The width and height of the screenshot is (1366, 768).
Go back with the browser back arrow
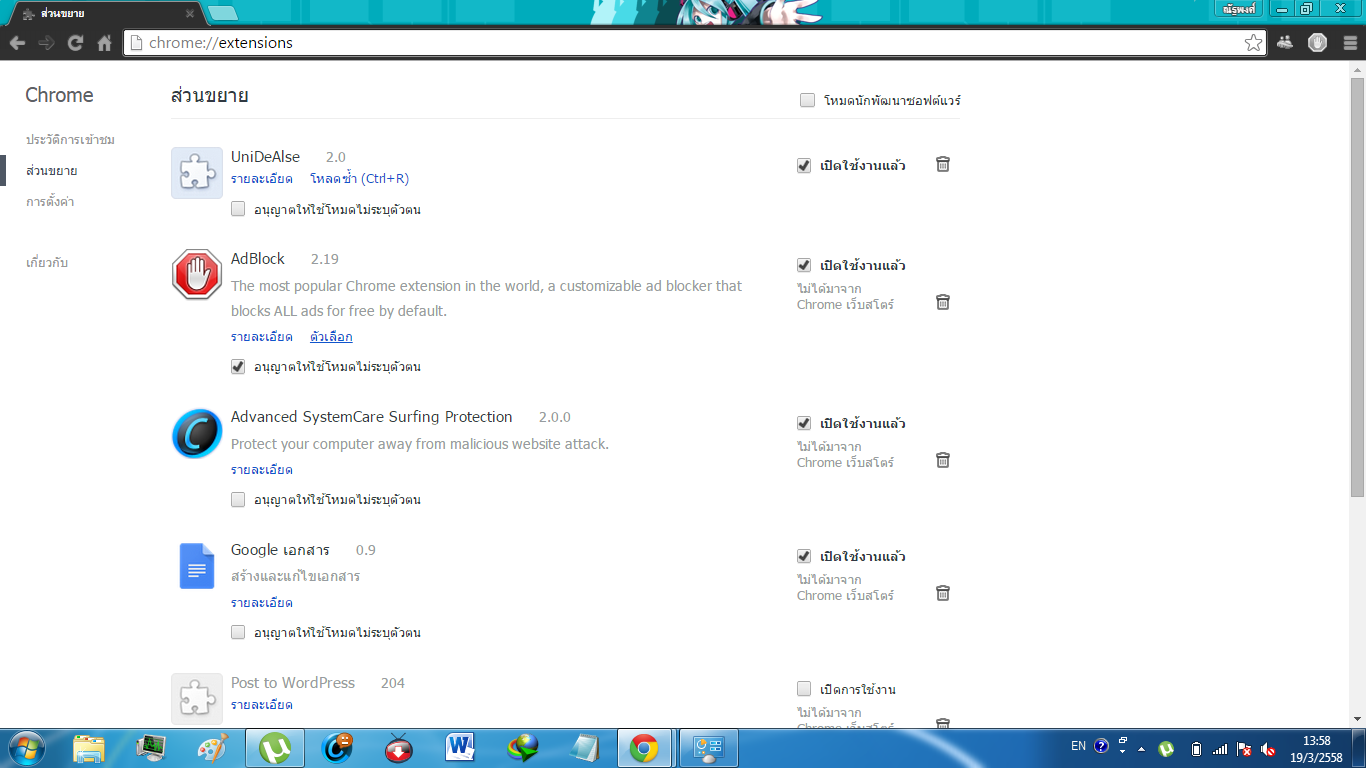click(x=17, y=43)
